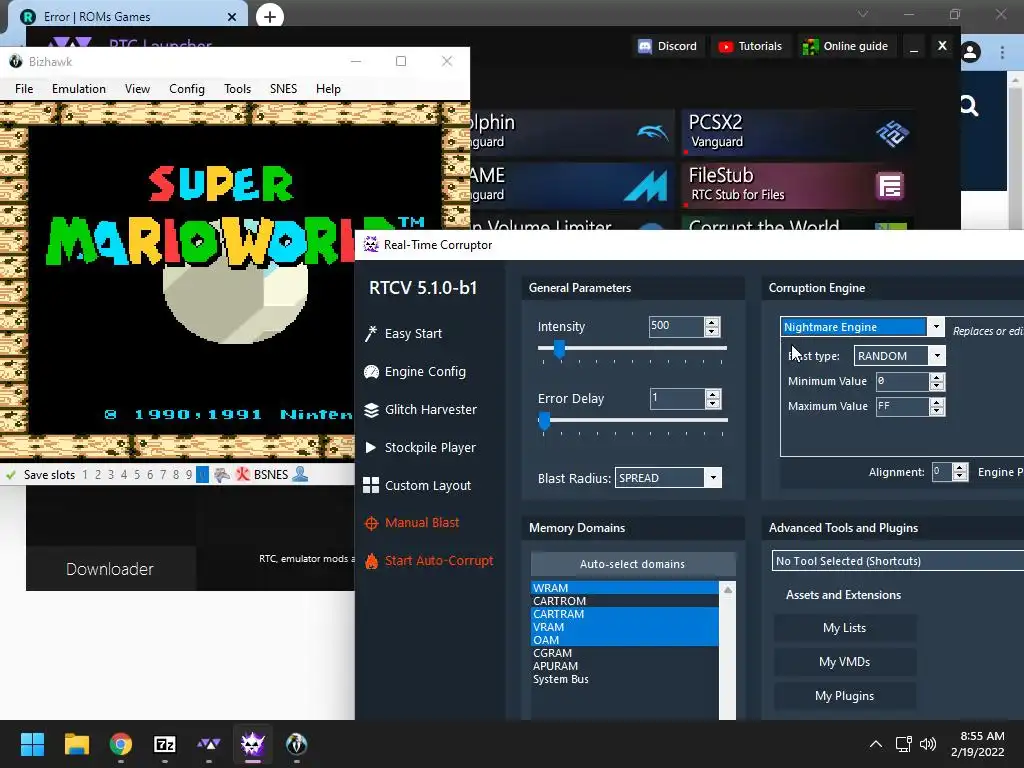Open Chrome from taskbar

coord(121,744)
